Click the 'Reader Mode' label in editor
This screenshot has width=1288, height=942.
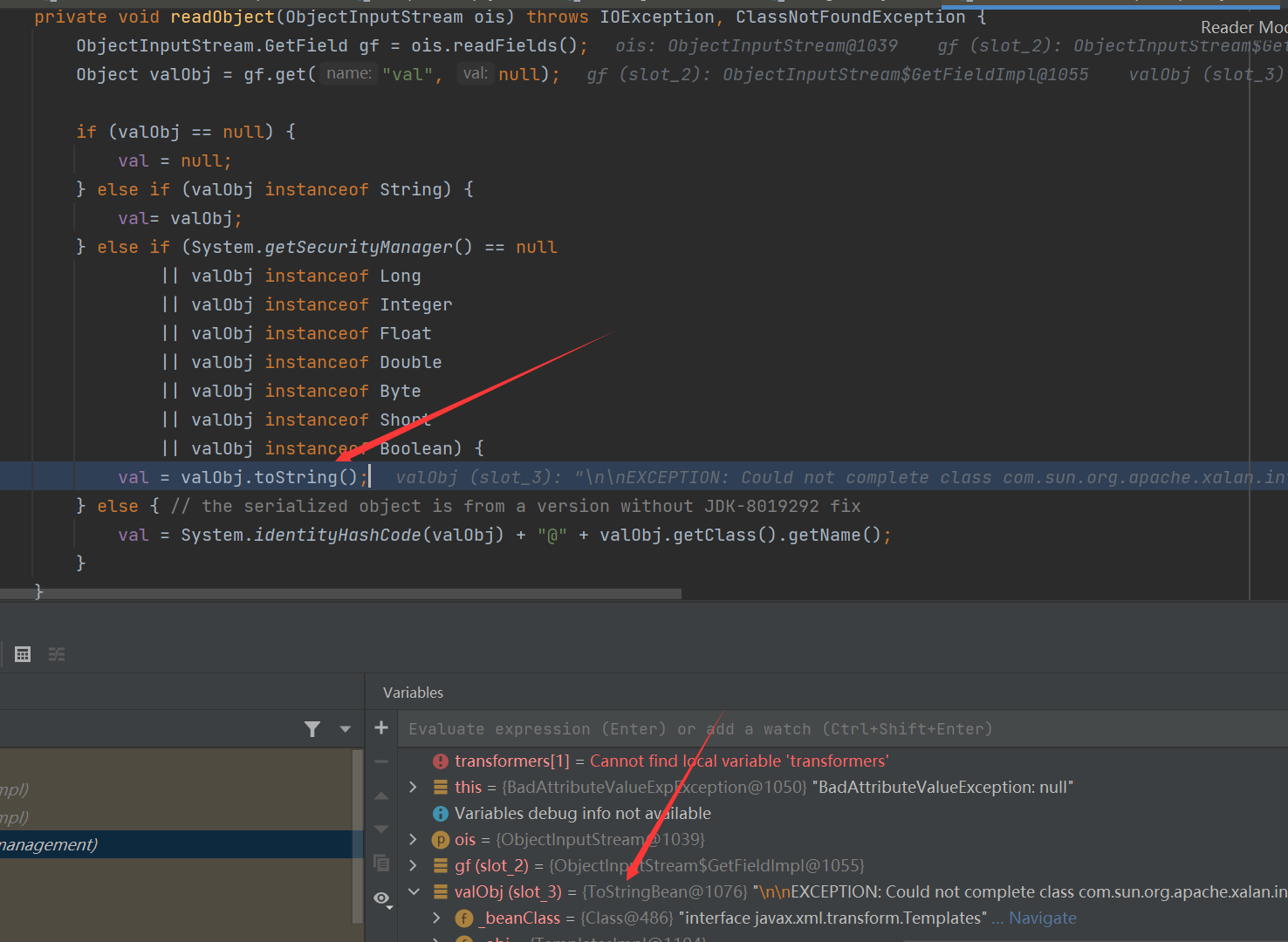(1243, 27)
